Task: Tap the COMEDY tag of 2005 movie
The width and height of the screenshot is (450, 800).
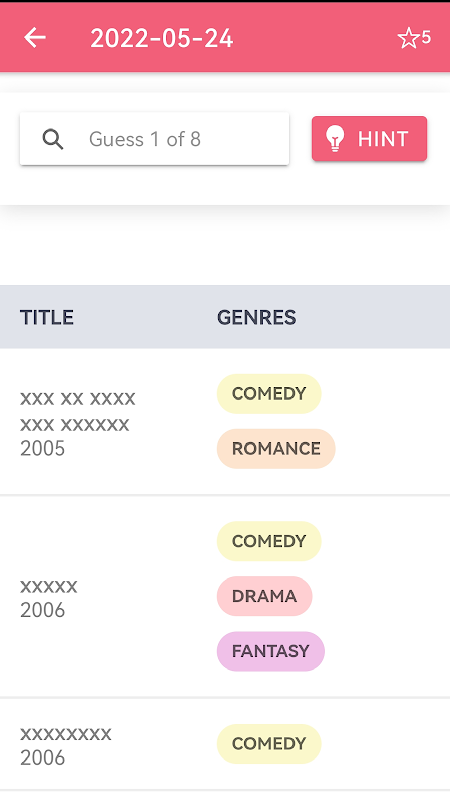Action: point(269,393)
